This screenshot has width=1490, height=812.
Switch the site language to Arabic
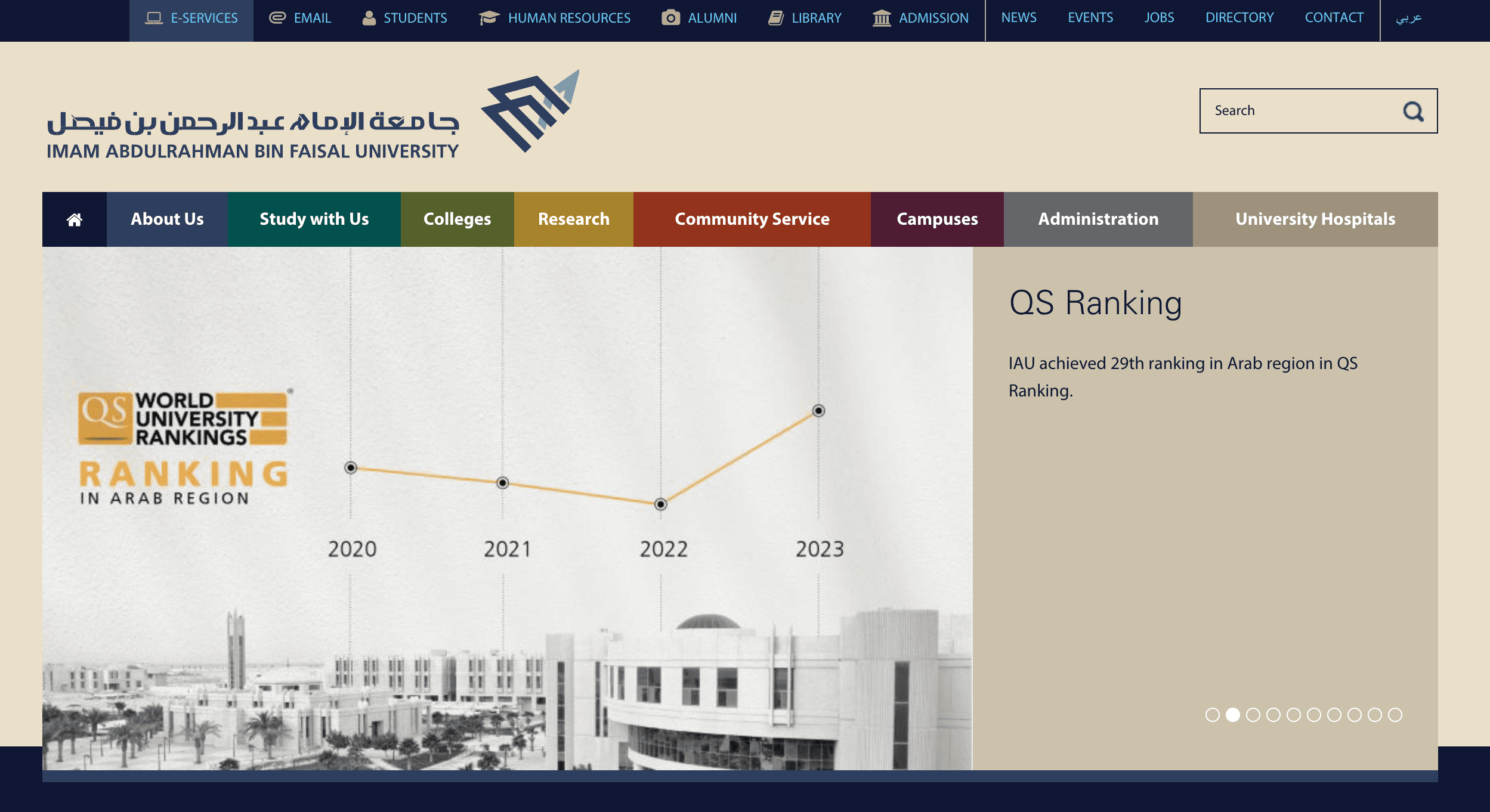click(x=1409, y=18)
